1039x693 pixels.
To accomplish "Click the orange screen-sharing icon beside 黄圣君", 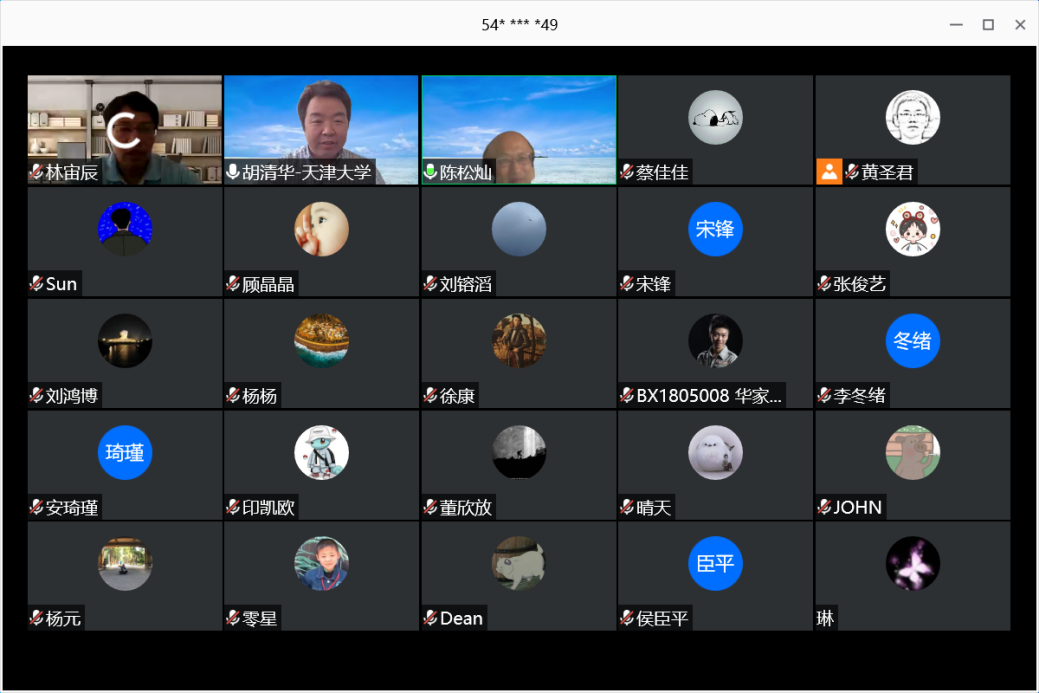I will coord(829,172).
